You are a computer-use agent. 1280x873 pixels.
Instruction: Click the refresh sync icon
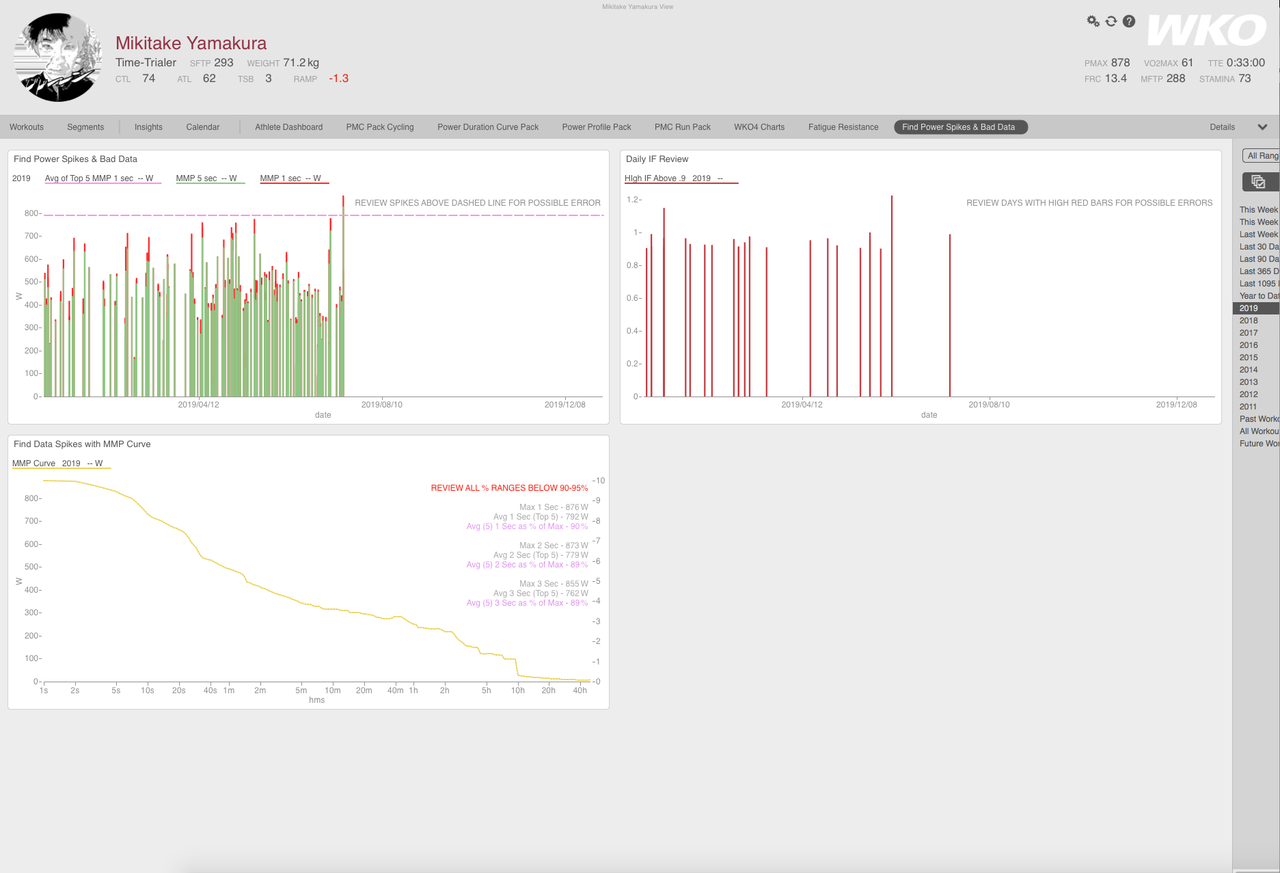pos(1111,21)
